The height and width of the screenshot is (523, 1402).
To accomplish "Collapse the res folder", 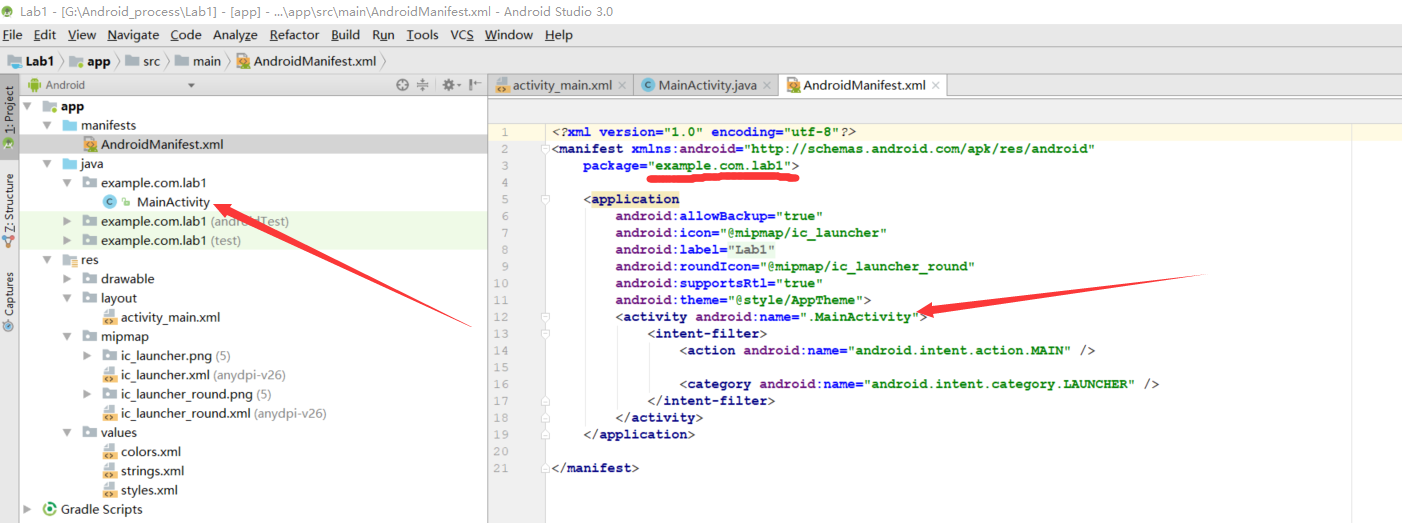I will (47, 260).
